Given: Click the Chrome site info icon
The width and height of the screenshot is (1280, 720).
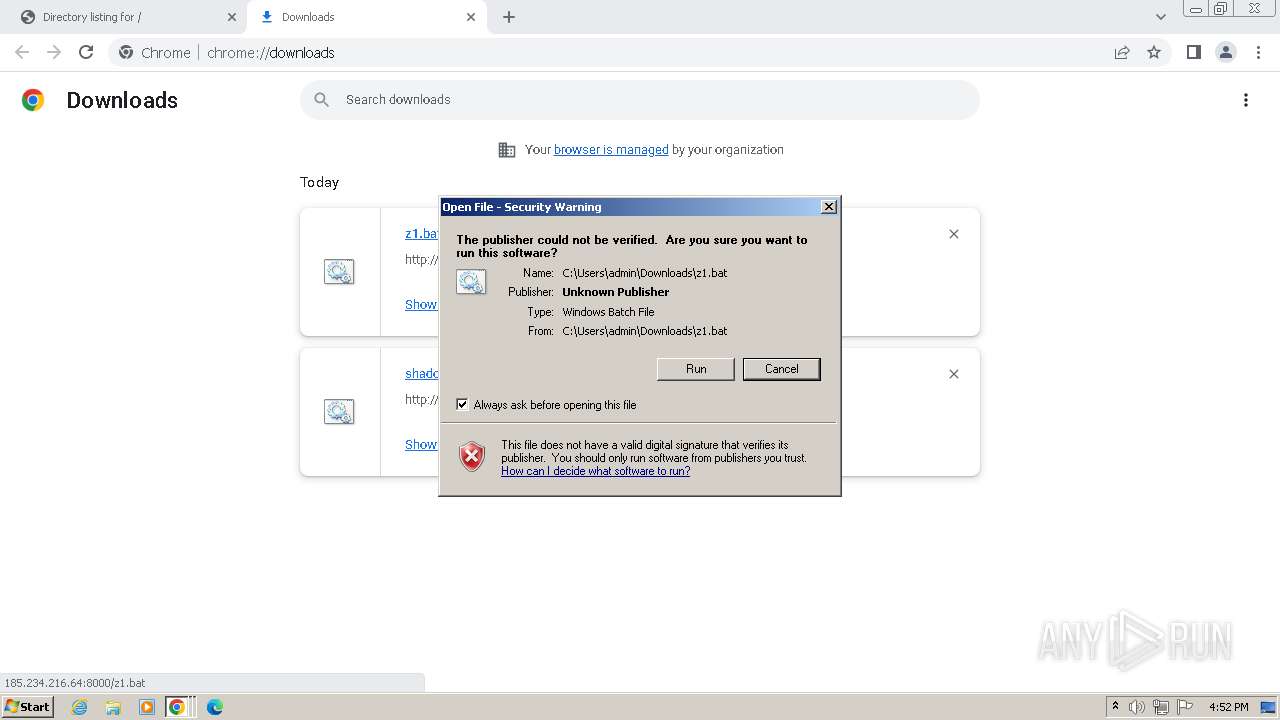Looking at the screenshot, I should [126, 52].
